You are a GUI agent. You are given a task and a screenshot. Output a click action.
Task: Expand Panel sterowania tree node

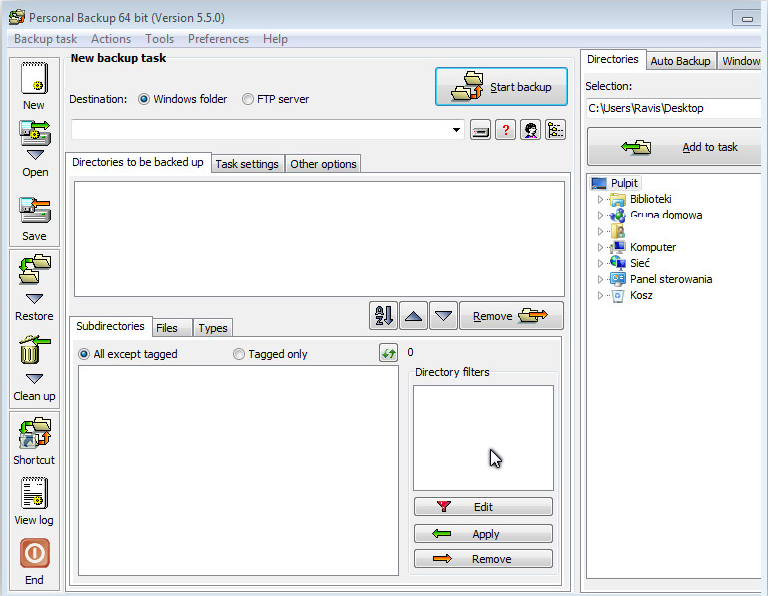600,279
